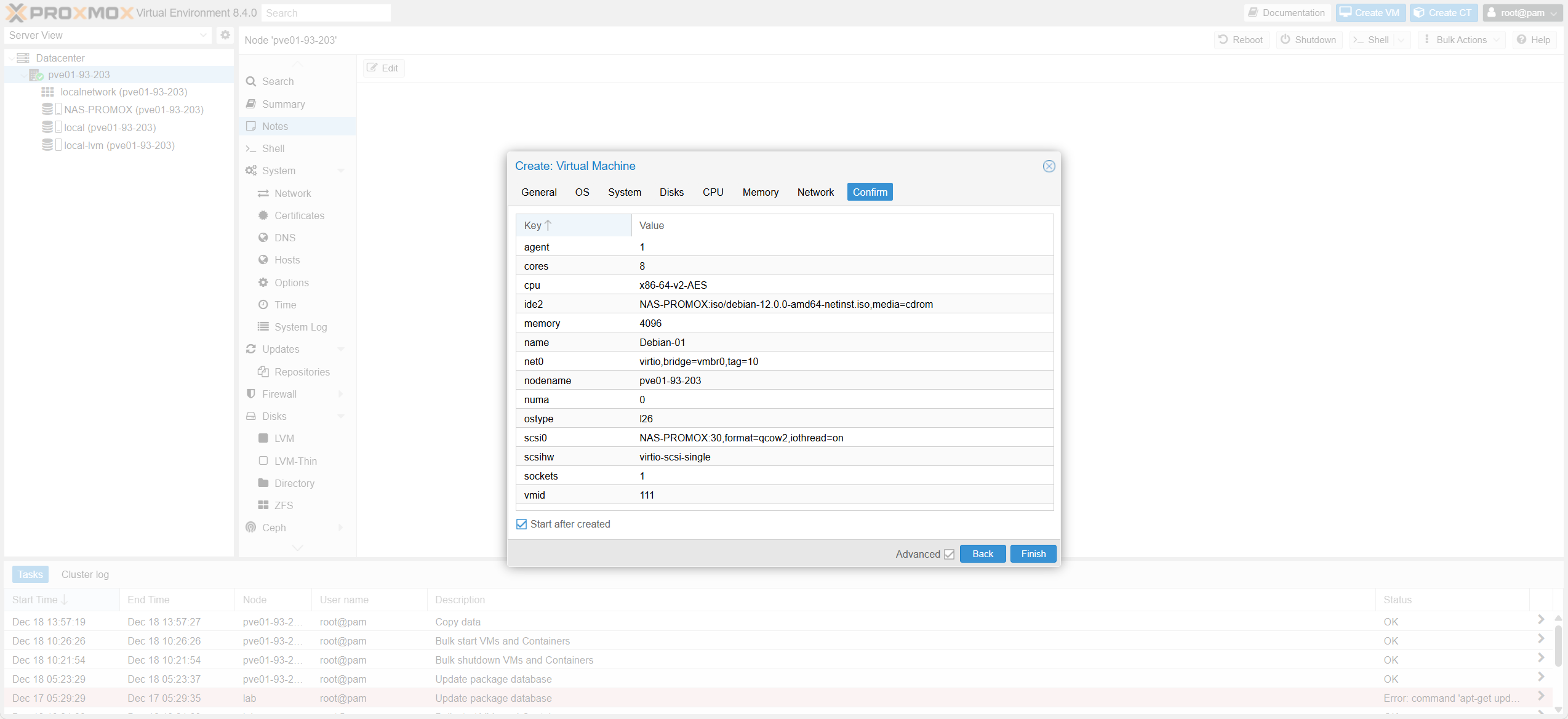Uncheck Start after created checkbox
1568x719 pixels.
point(522,524)
